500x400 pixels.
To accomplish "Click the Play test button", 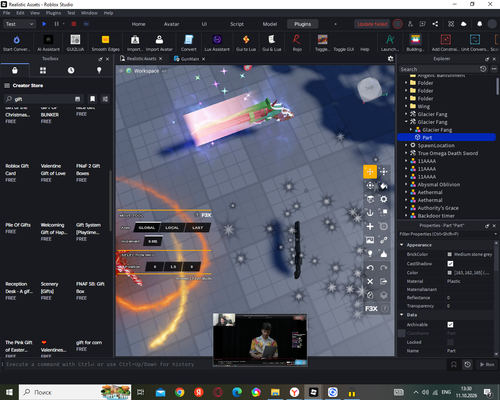I will 44,24.
